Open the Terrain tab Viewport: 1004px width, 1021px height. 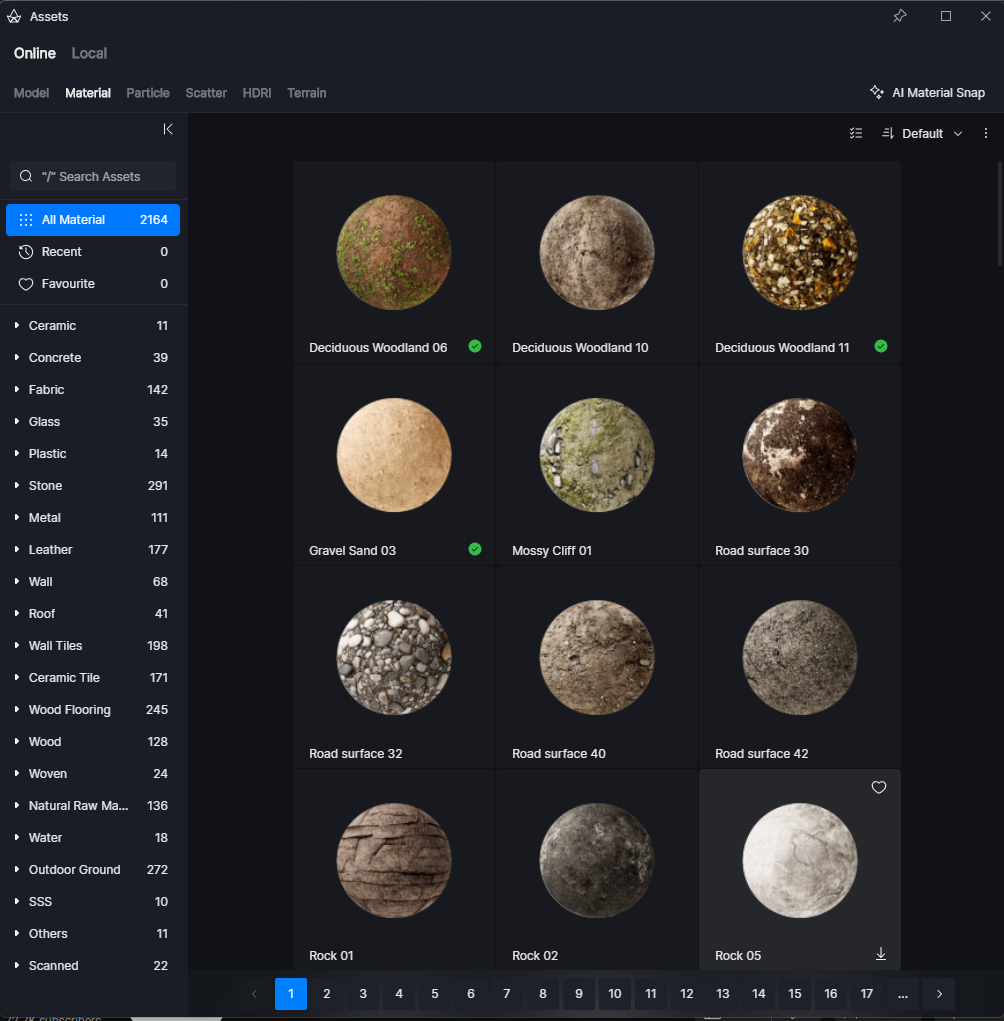point(307,93)
